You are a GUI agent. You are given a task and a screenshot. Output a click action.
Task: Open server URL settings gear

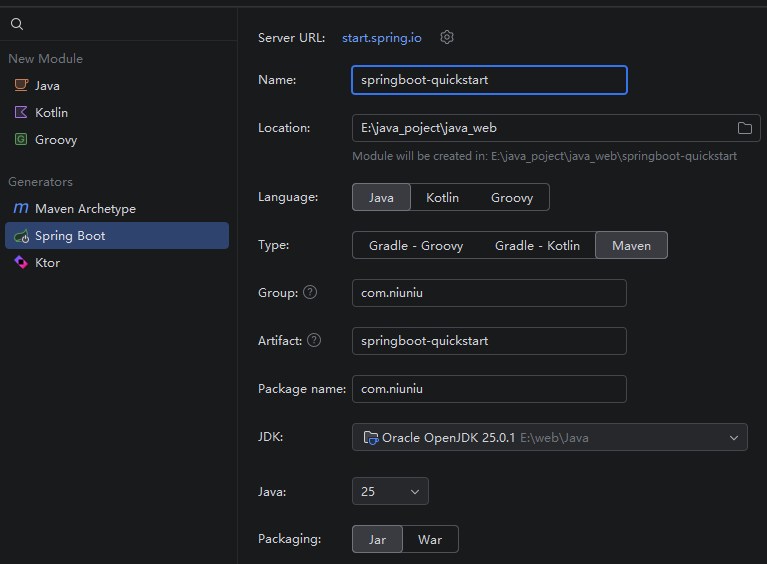tap(447, 37)
